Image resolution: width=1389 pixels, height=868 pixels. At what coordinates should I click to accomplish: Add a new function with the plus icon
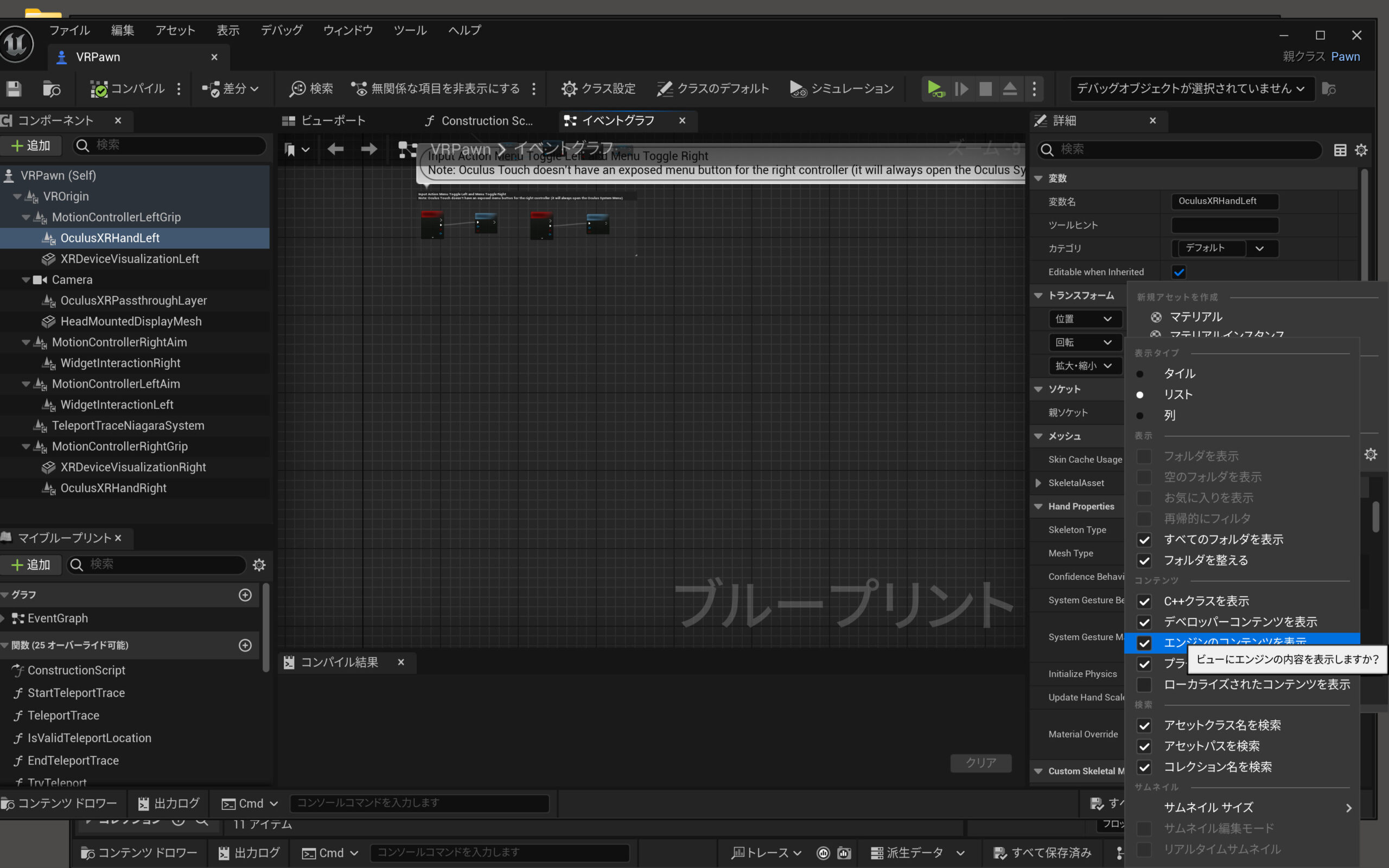tap(245, 645)
